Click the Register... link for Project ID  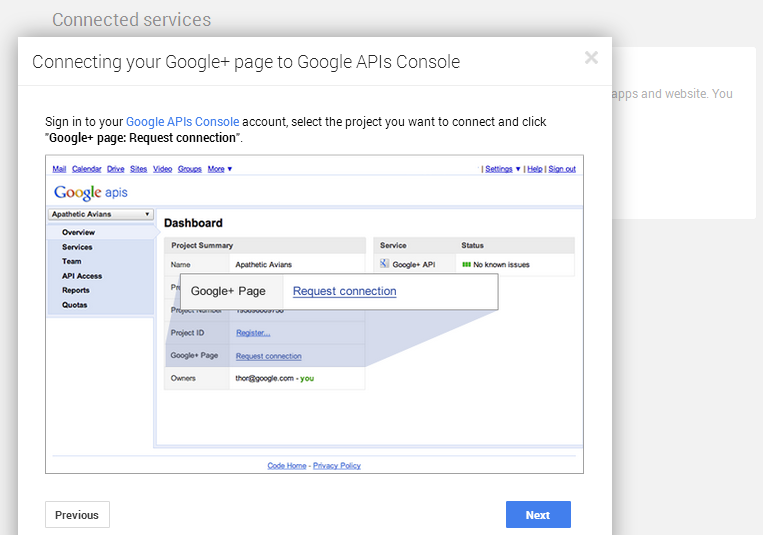tap(253, 333)
